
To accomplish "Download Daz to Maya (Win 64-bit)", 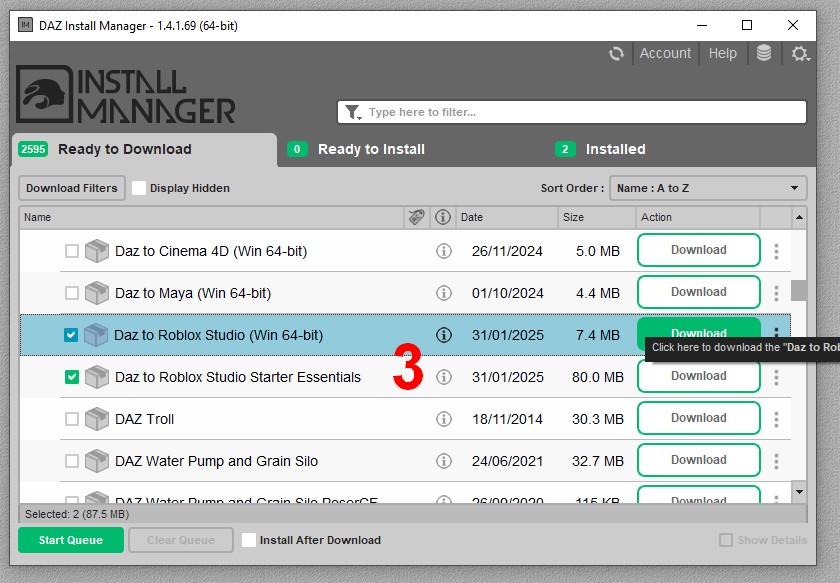I will point(699,292).
